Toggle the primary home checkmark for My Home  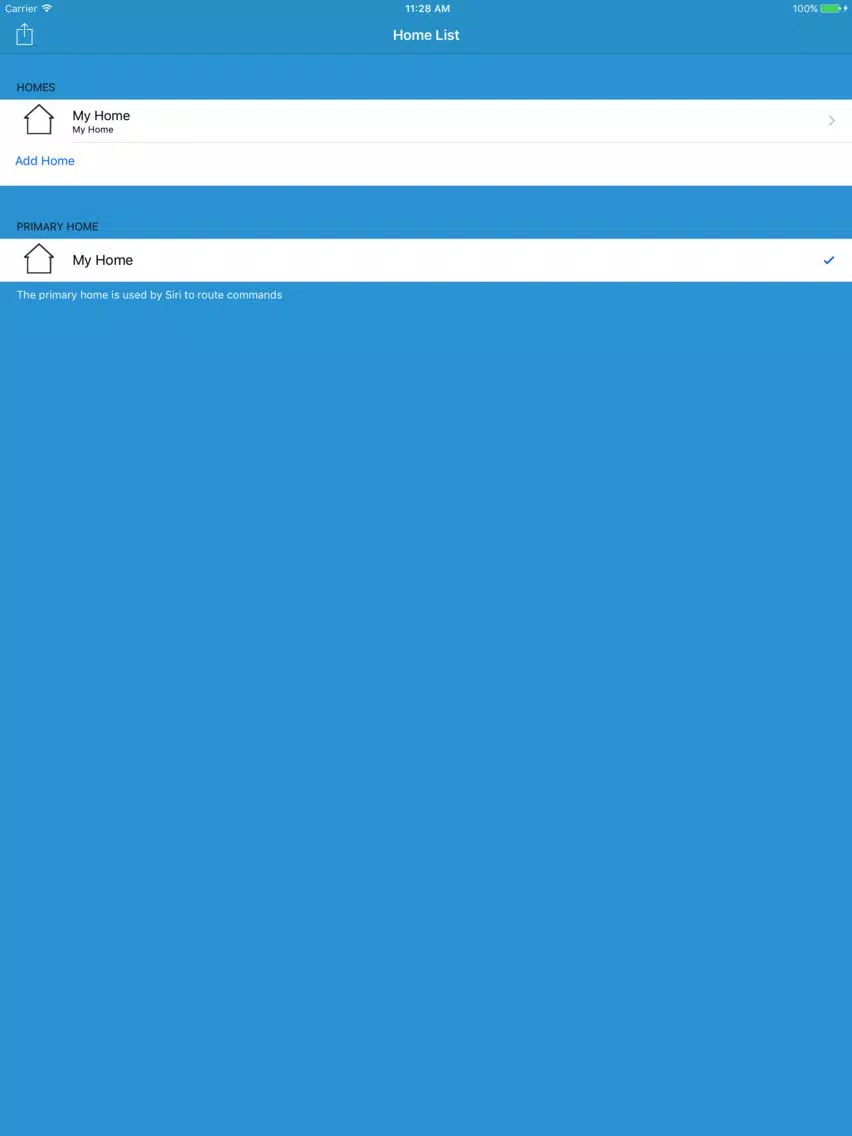(x=829, y=260)
